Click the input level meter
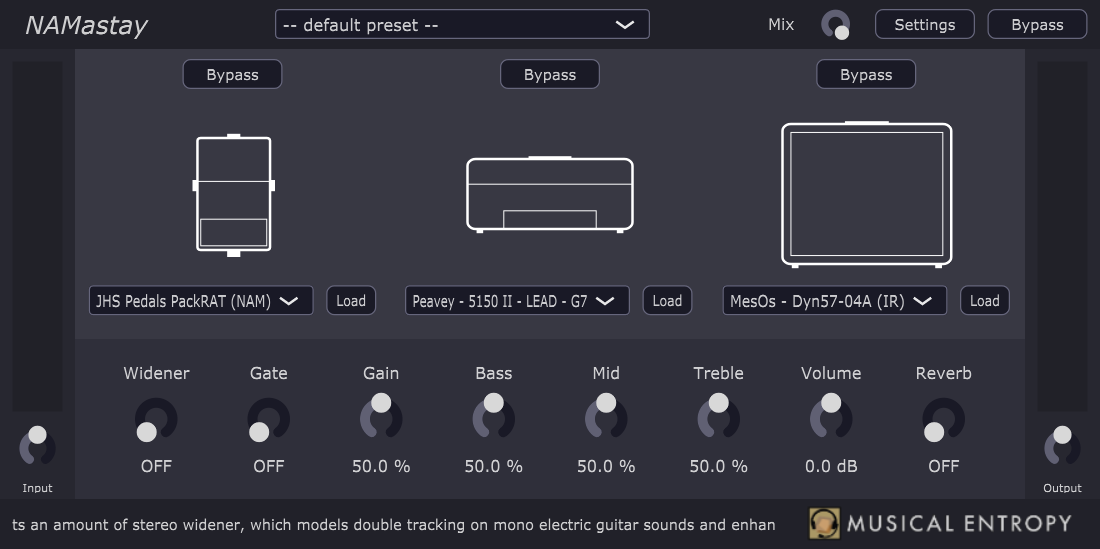Image resolution: width=1100 pixels, height=549 pixels. [37, 236]
